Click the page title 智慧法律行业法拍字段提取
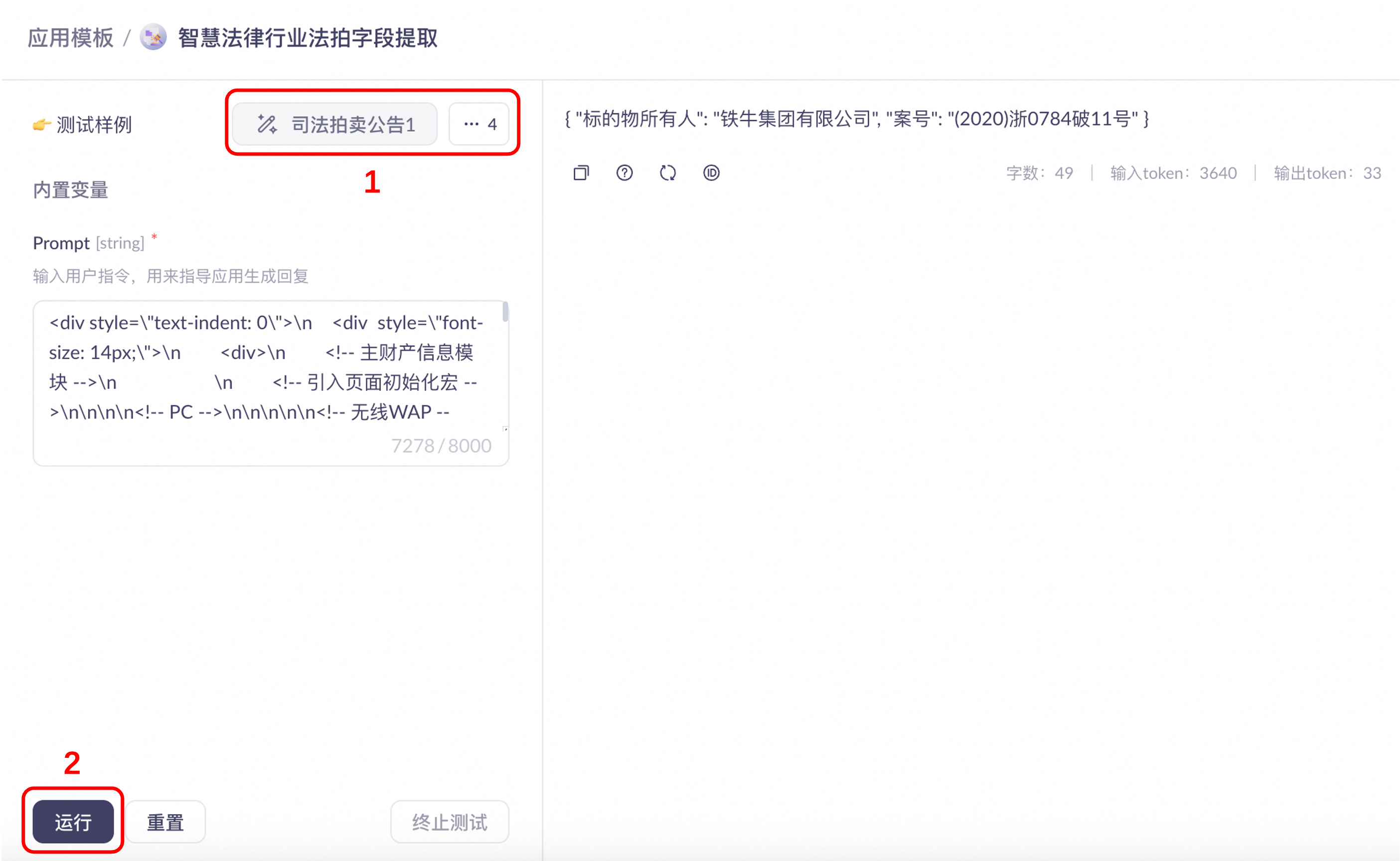 pyautogui.click(x=308, y=38)
